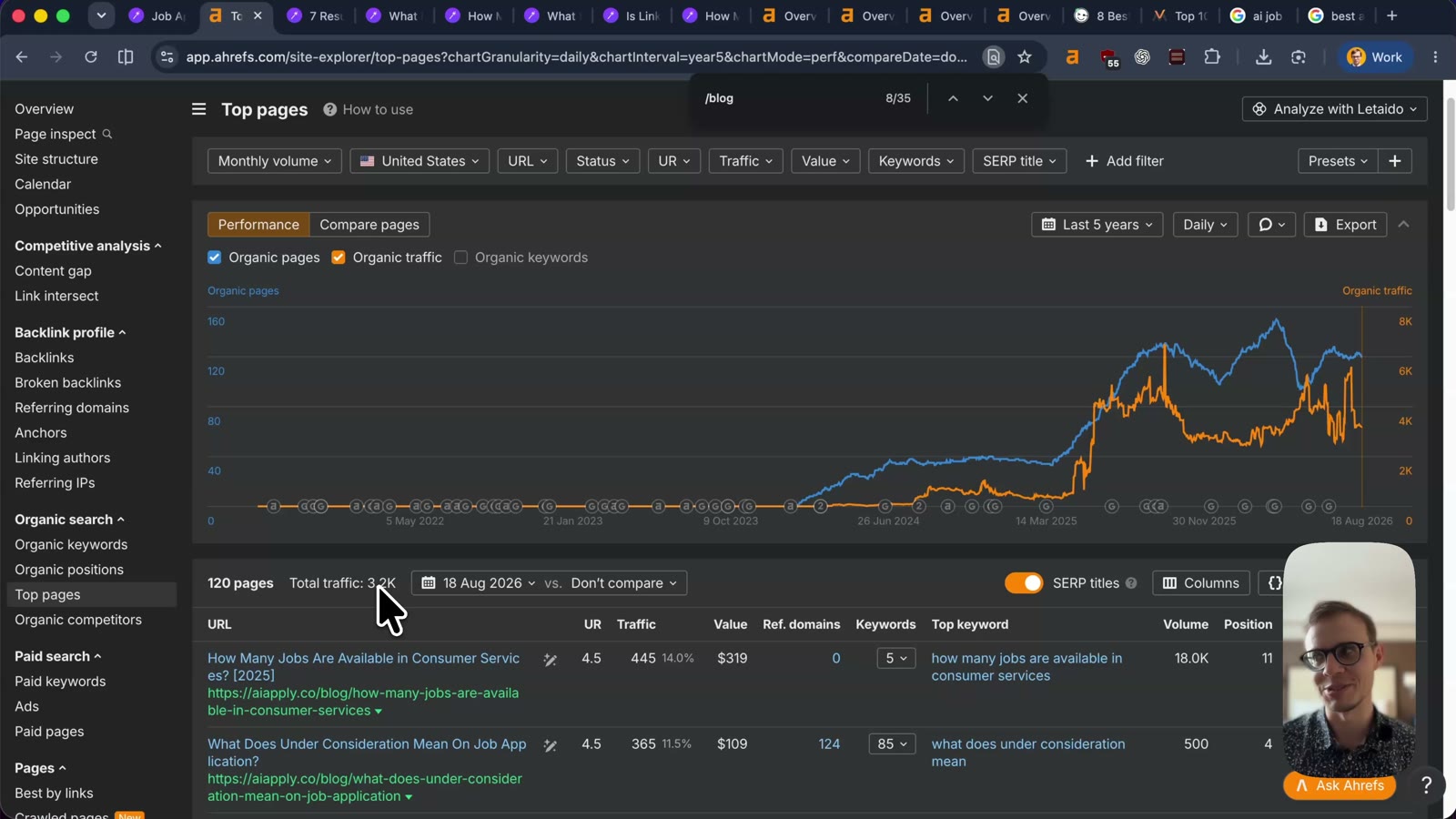Open a new browser tab
The width and height of the screenshot is (1456, 819).
pyautogui.click(x=1391, y=15)
